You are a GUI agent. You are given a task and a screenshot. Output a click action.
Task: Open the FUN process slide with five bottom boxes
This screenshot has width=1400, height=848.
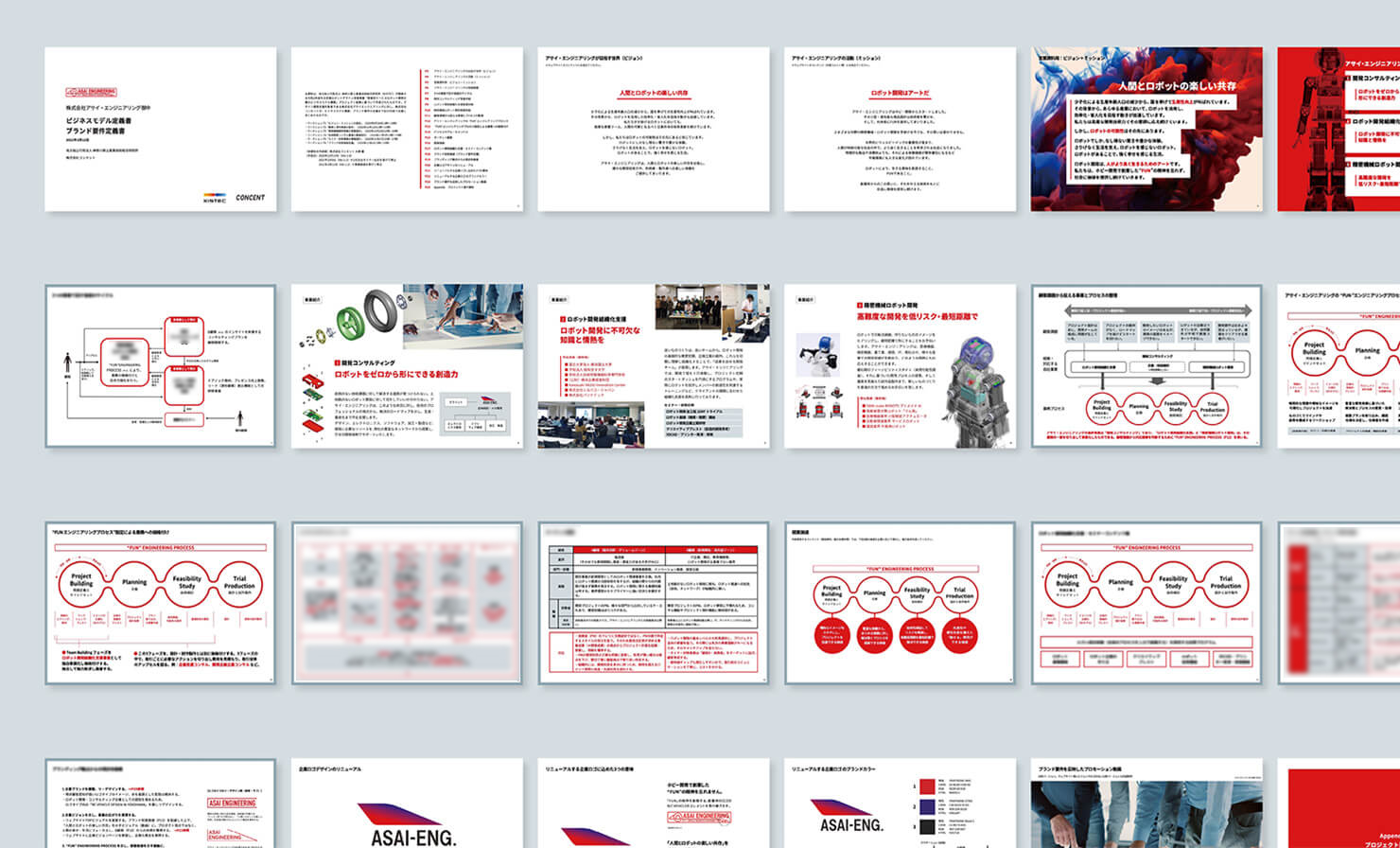[x=1146, y=603]
